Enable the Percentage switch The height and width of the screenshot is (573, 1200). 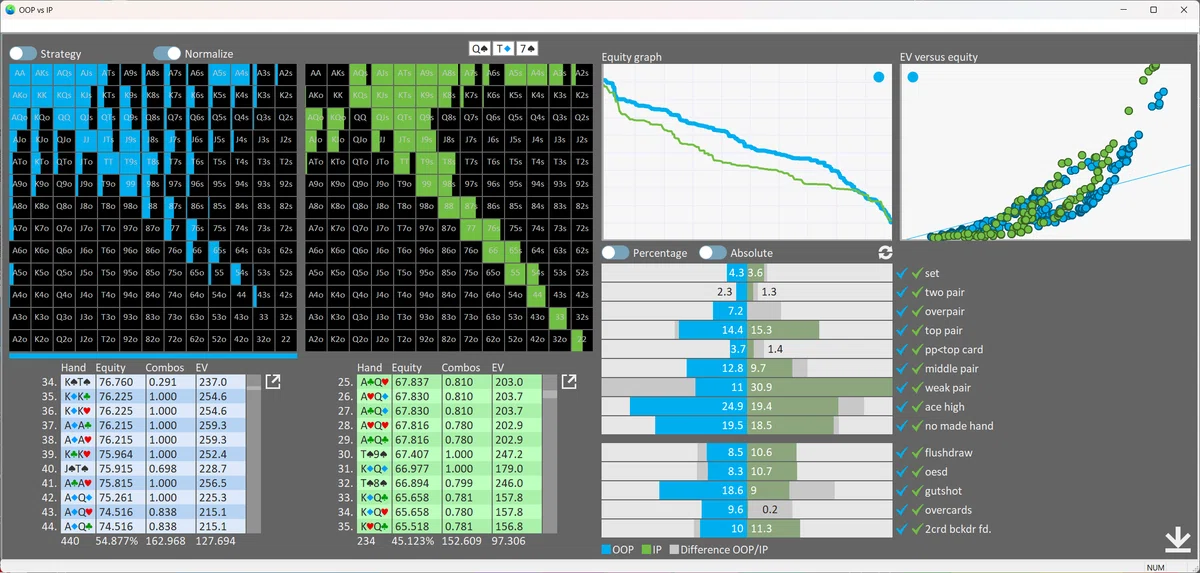tap(615, 253)
